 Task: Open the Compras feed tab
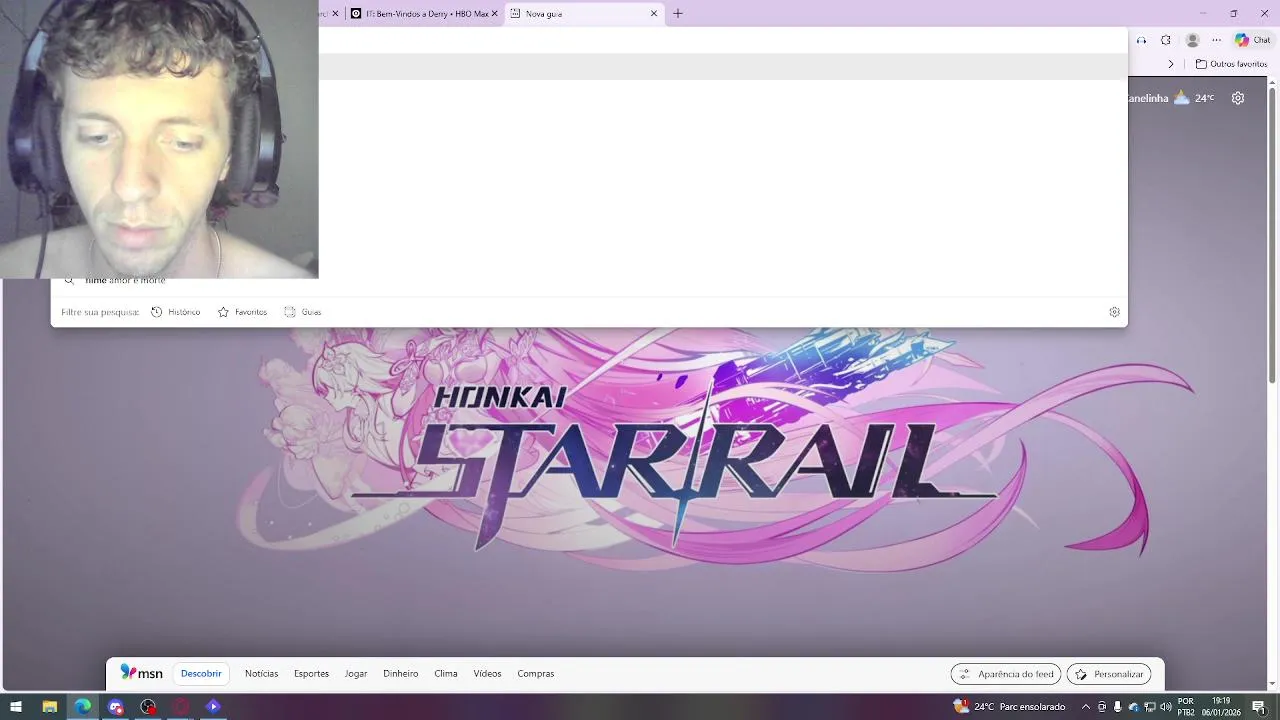coord(536,673)
